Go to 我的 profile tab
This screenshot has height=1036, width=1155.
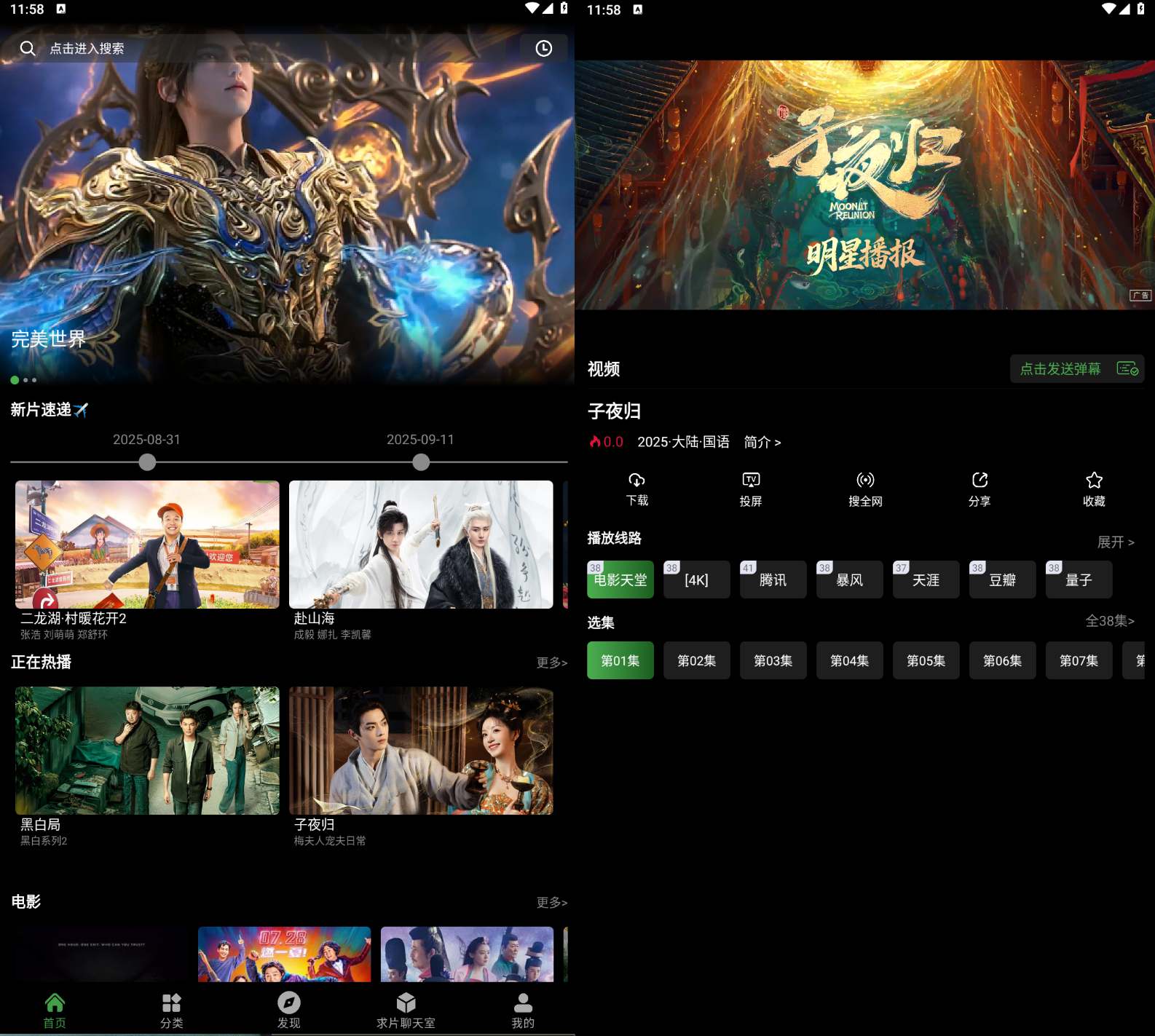click(x=523, y=1011)
